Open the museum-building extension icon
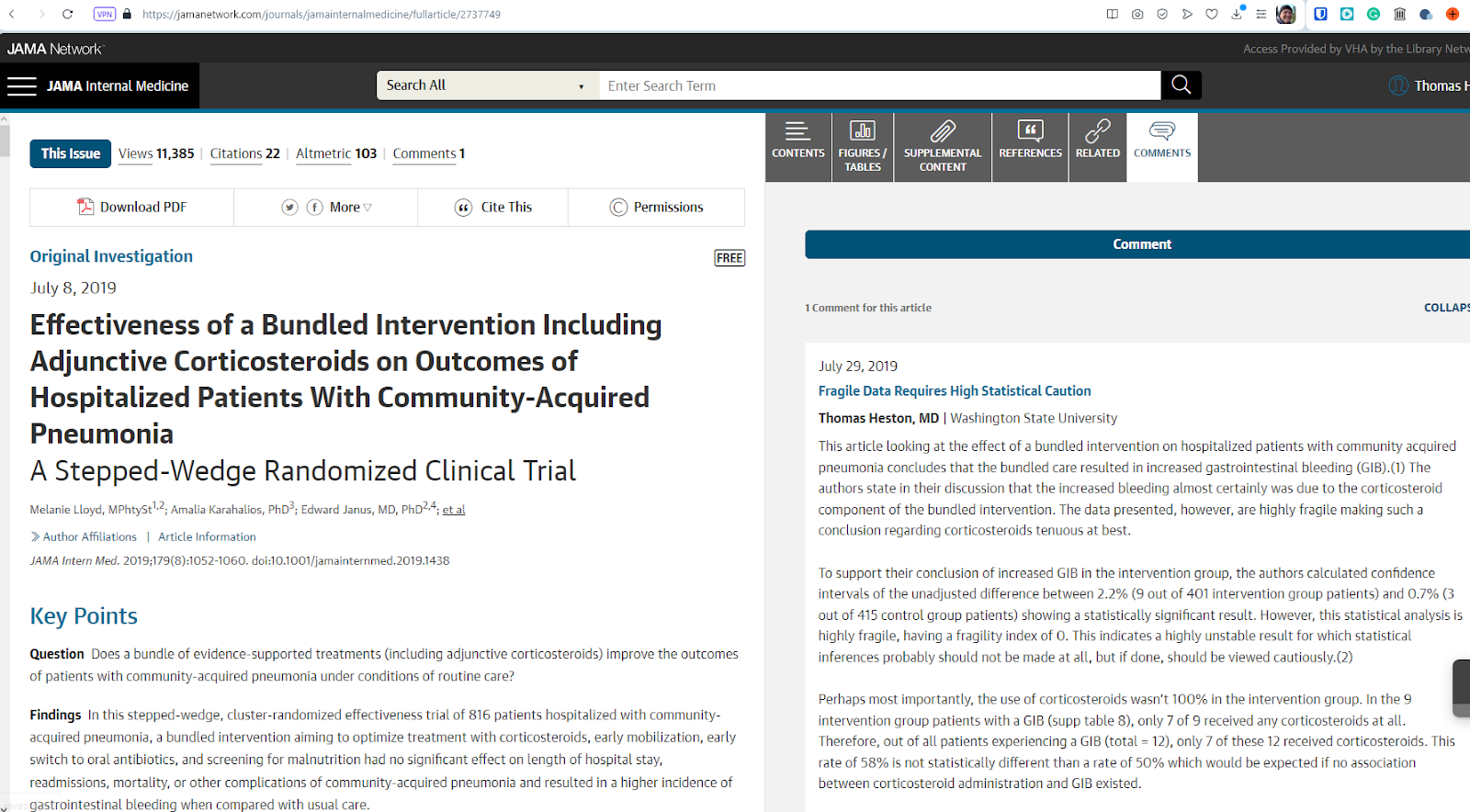The height and width of the screenshot is (812, 1470). tap(1400, 14)
